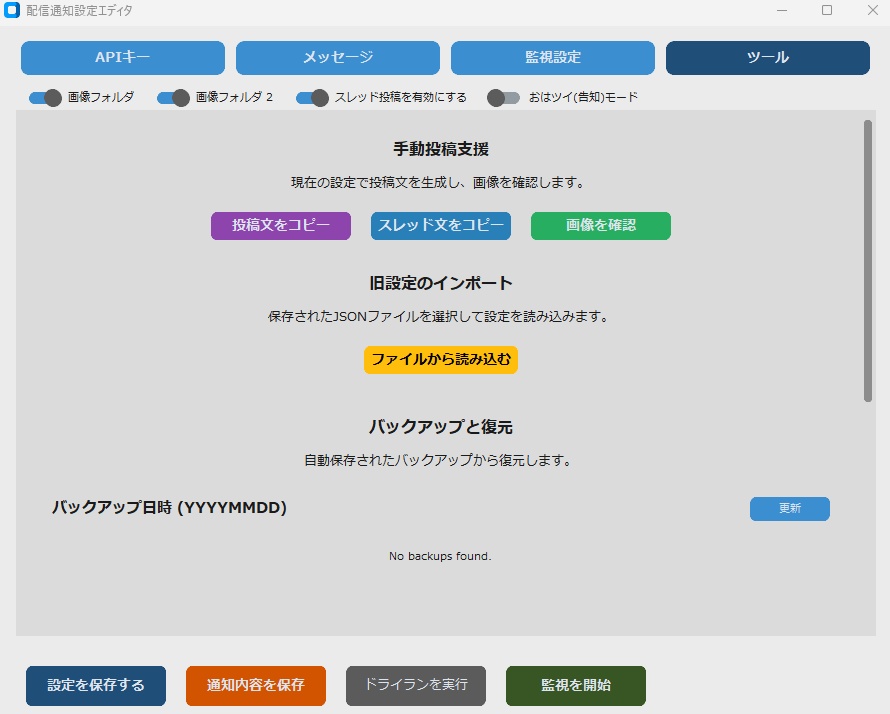
Task: Select the 監視設定 tab
Action: (x=553, y=57)
